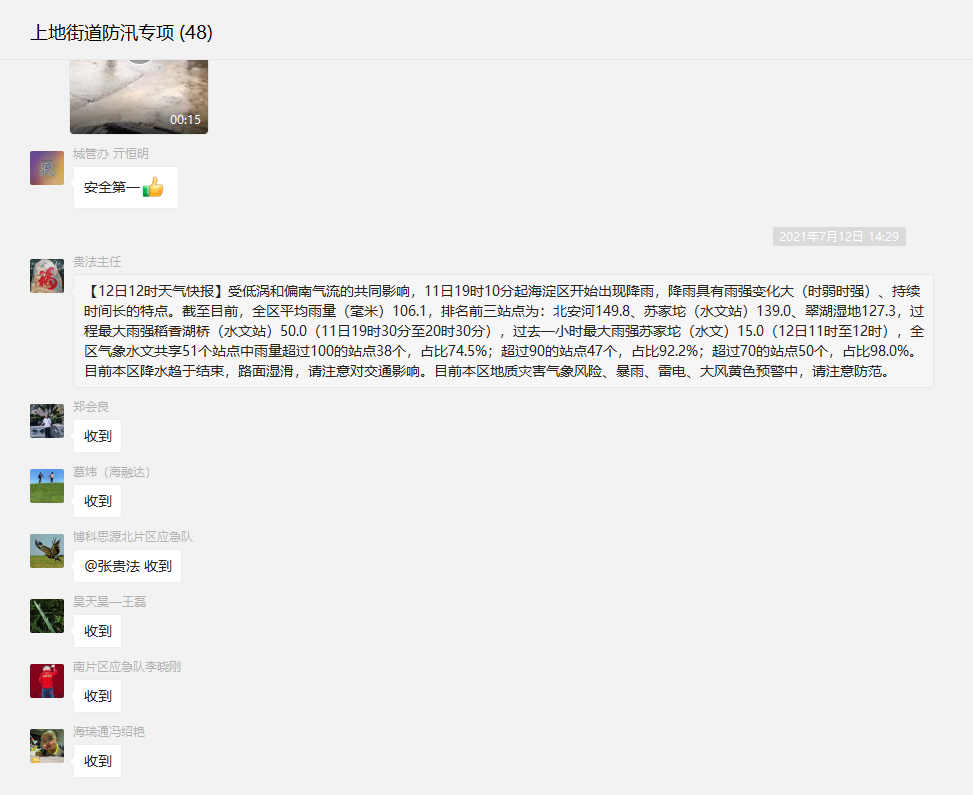
Task: Click 昊天昊—王磊's 收到 reply bubble
Action: tap(98, 631)
